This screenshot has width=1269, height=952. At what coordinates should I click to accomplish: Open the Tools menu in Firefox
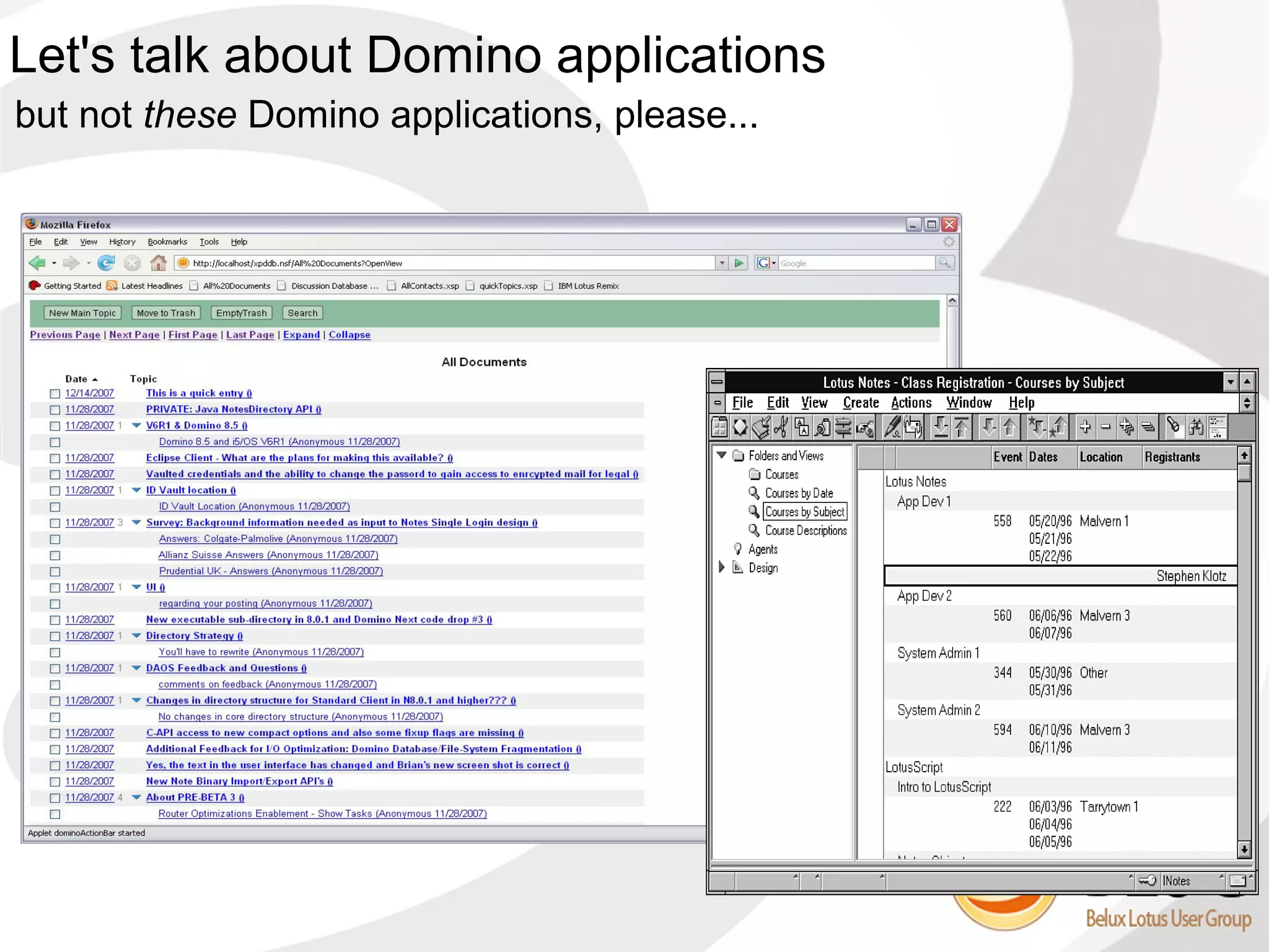pyautogui.click(x=209, y=242)
